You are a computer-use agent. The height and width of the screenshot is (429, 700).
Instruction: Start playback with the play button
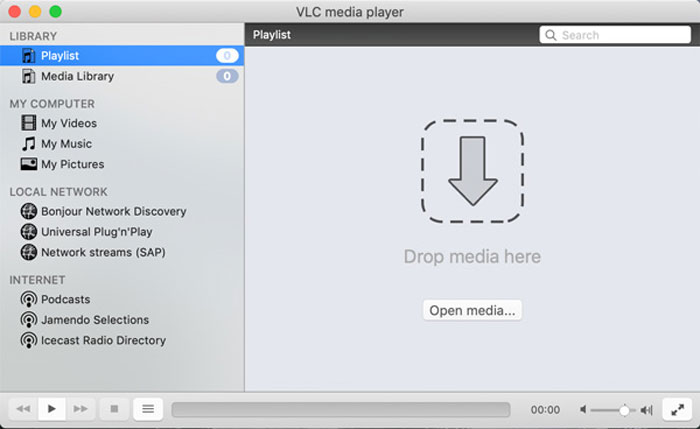[x=52, y=408]
